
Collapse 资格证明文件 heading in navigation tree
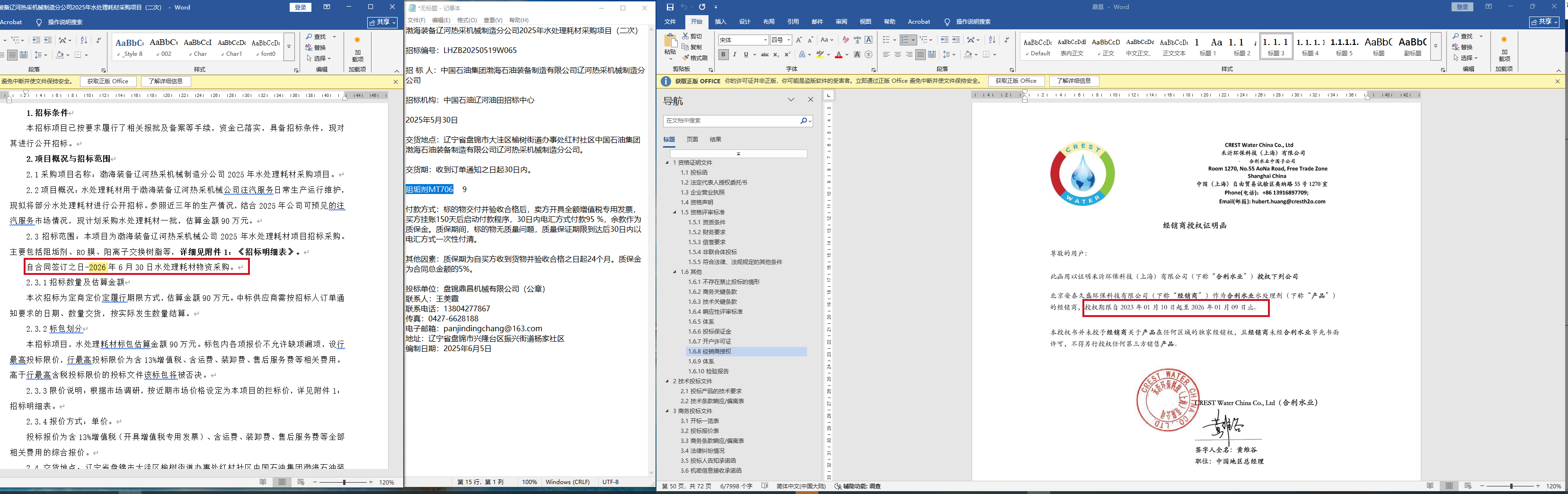point(667,162)
